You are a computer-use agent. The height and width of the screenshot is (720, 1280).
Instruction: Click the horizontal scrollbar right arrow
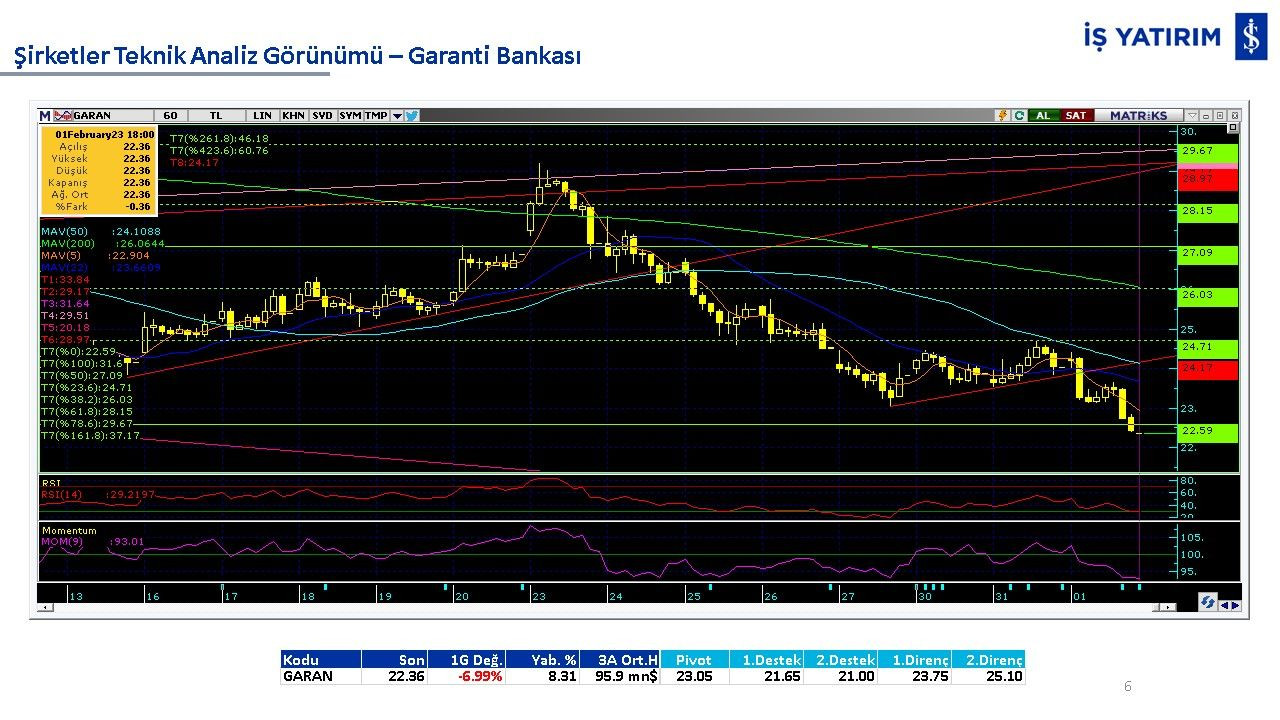point(1170,607)
